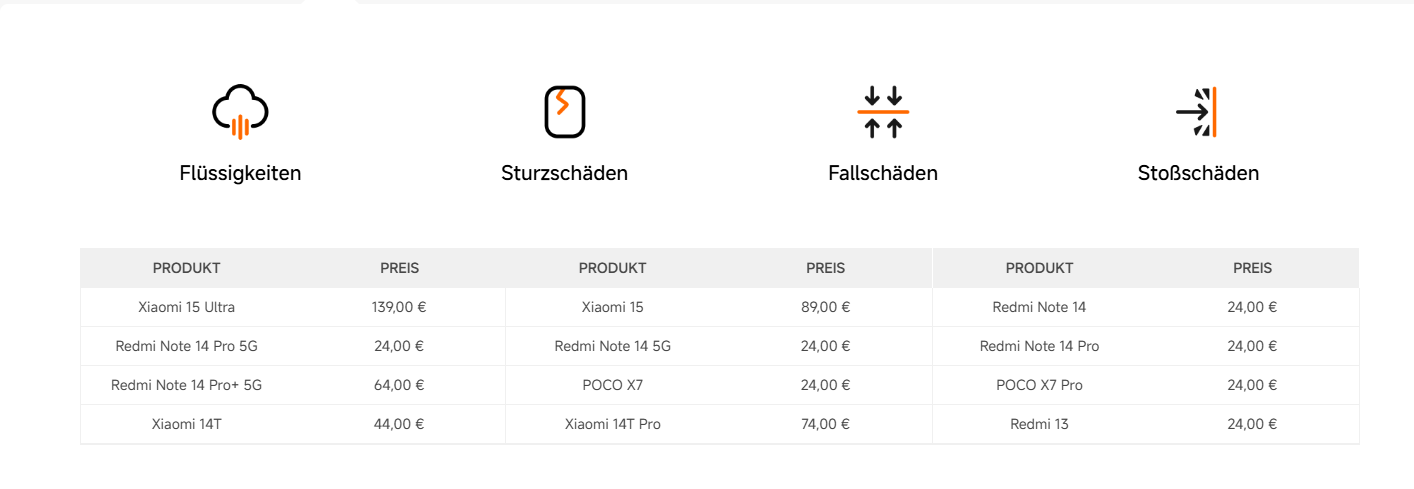The image size is (1414, 489).
Task: Click the 89,00 € price for Xiaomi 15
Action: (825, 307)
